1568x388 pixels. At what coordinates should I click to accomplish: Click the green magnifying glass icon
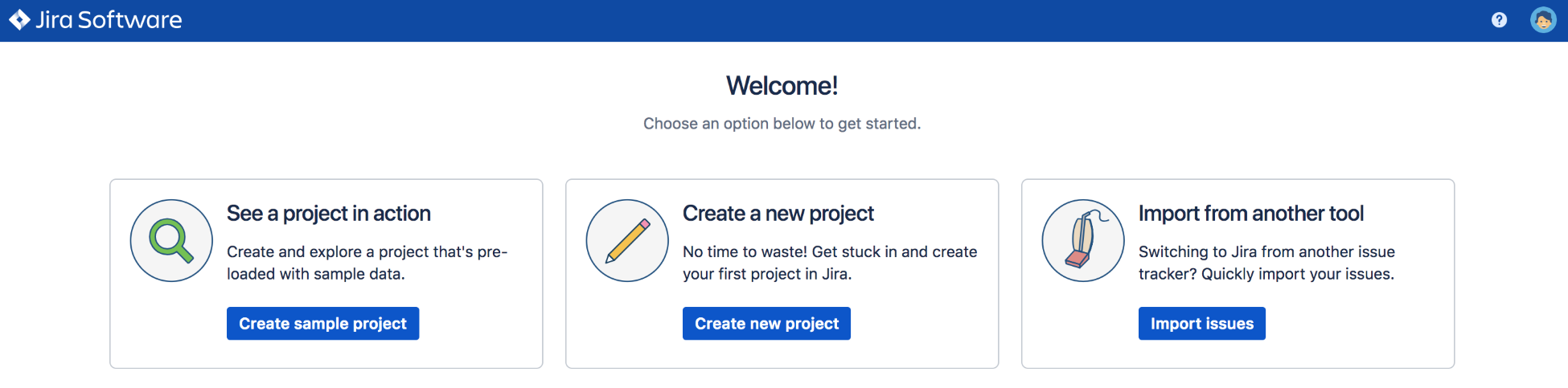pyautogui.click(x=171, y=240)
